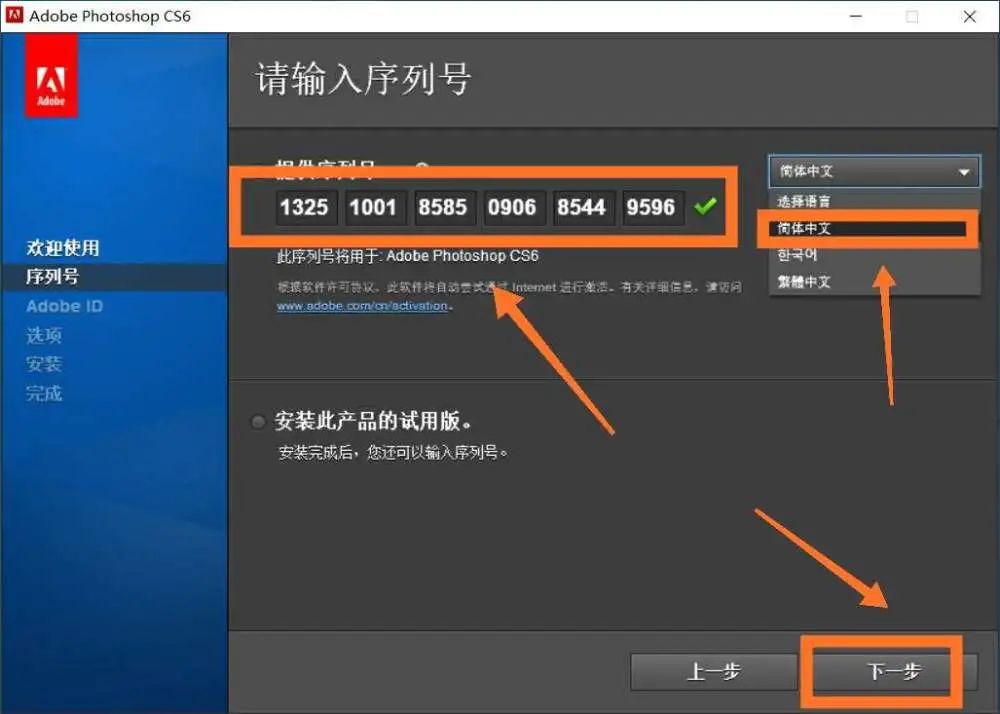This screenshot has height=714, width=1000.
Task: Click the text 此序列号将用于: Adobe Photoshop CS6
Action: point(408,256)
